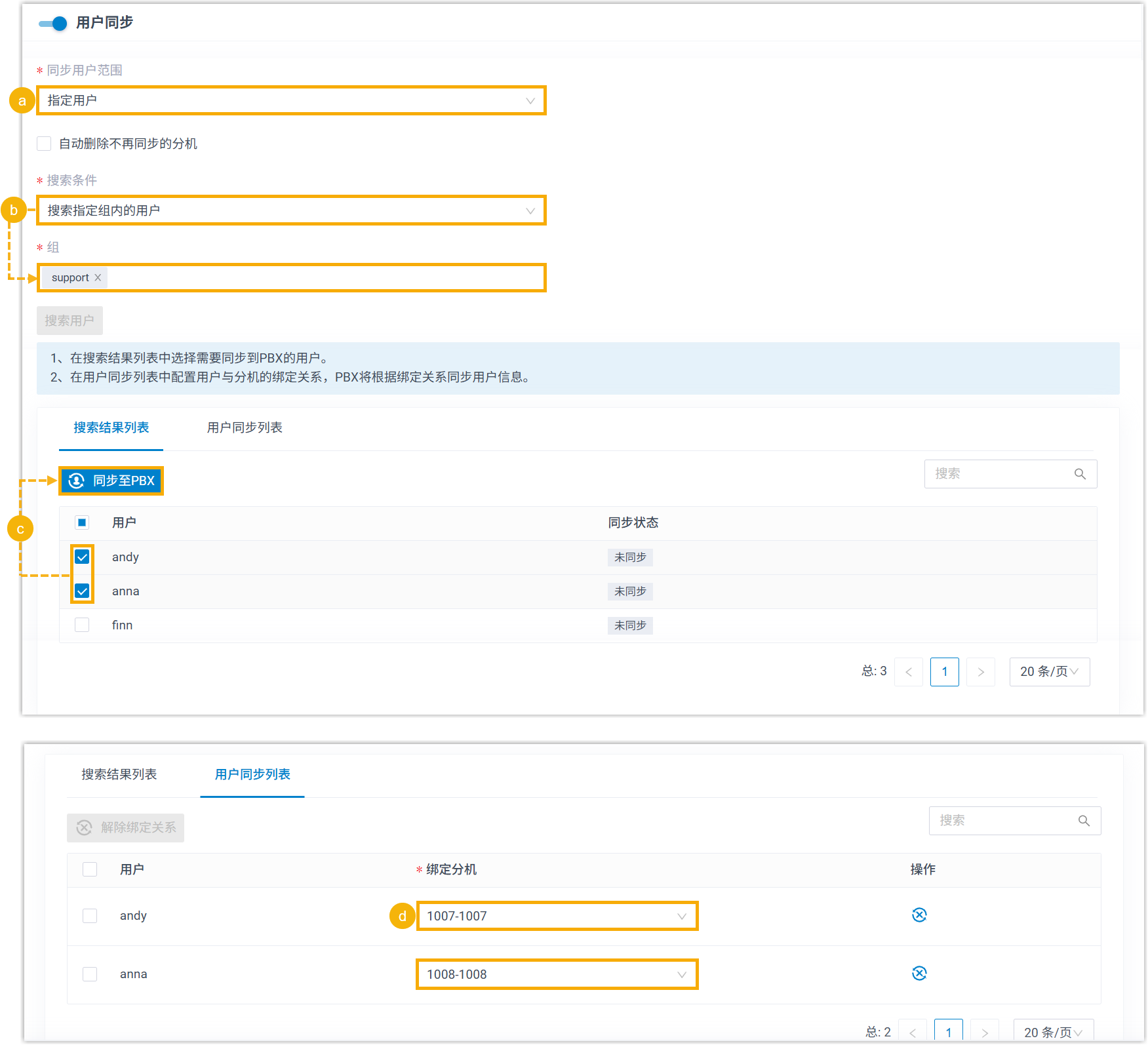Check the box for user finn
The image size is (1148, 1045).
pyautogui.click(x=82, y=625)
